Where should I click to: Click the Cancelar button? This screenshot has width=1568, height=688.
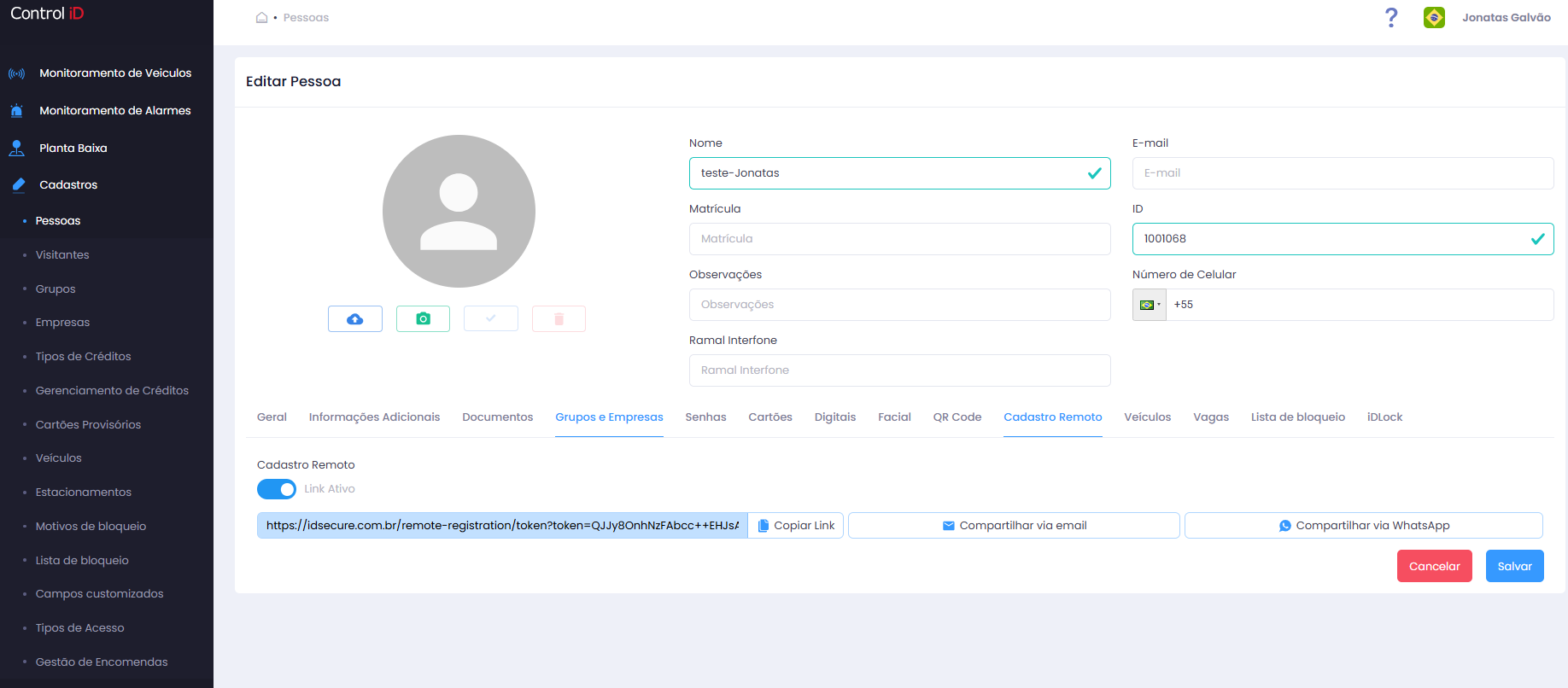(x=1434, y=566)
